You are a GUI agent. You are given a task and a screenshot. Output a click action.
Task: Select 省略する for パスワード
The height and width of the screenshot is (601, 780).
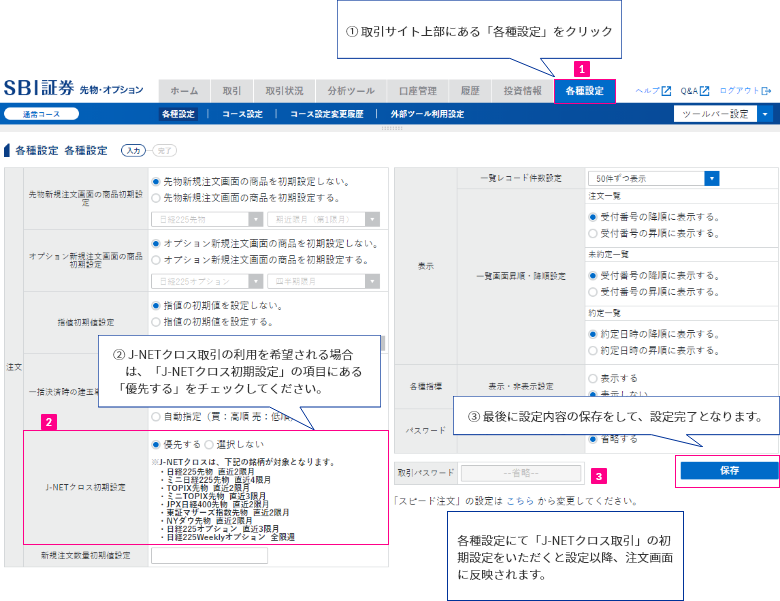click(592, 439)
